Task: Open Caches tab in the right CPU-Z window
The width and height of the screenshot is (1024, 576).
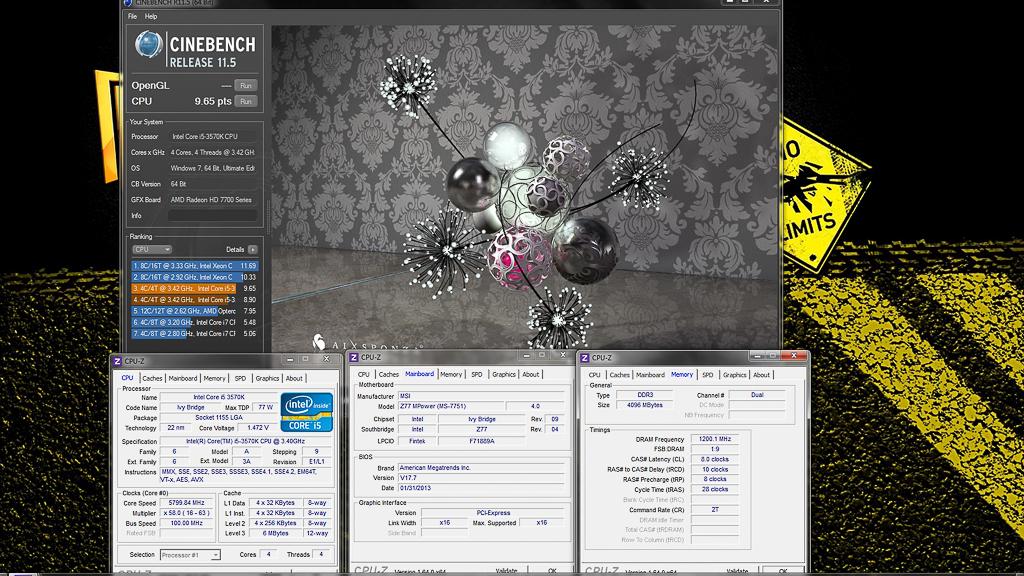Action: tap(620, 375)
